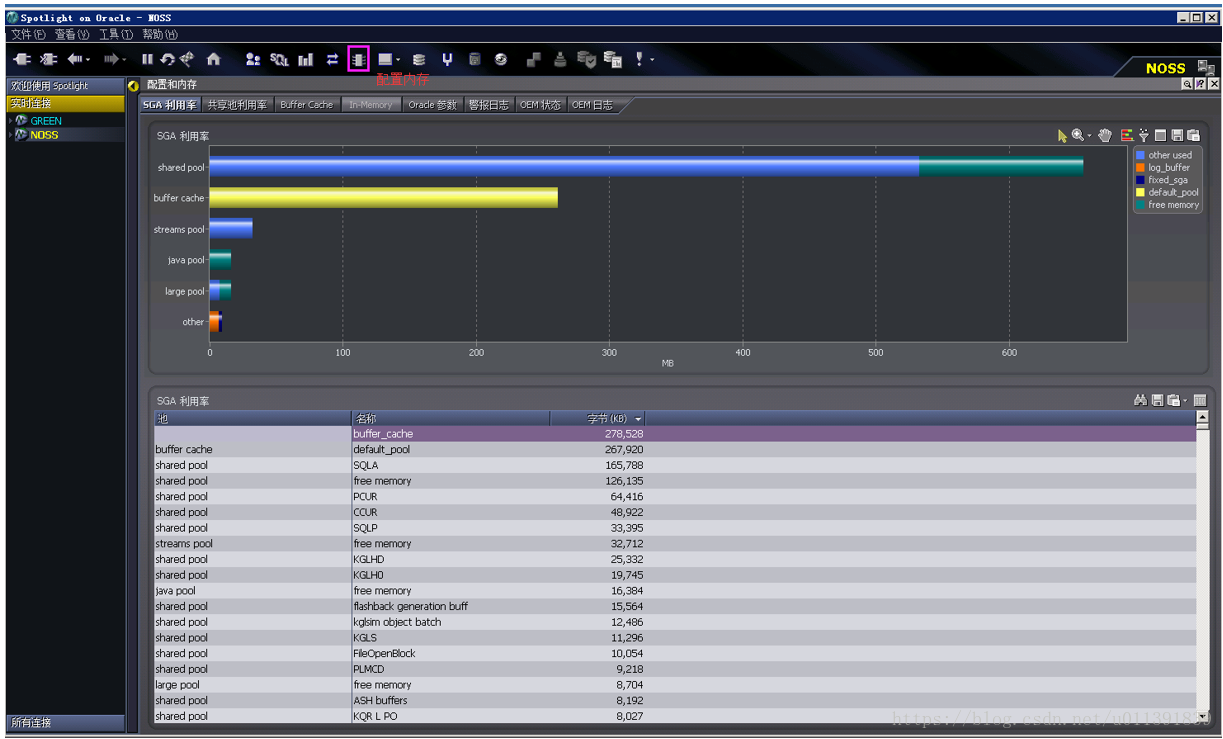
Task: Click the exclamation alarm toolbar icon
Action: 639,60
